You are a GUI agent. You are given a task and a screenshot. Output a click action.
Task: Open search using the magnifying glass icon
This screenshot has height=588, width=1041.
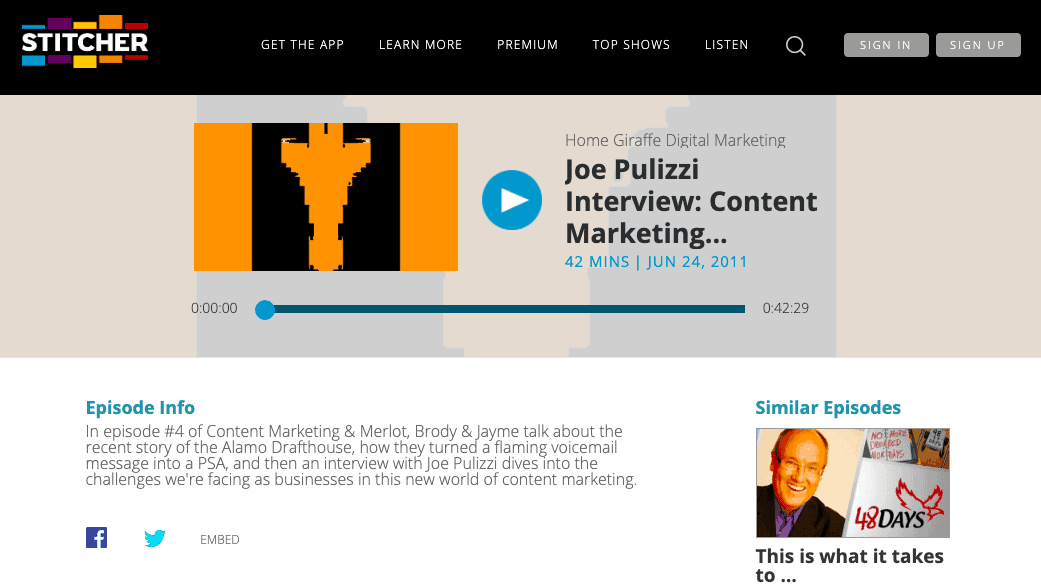[795, 45]
